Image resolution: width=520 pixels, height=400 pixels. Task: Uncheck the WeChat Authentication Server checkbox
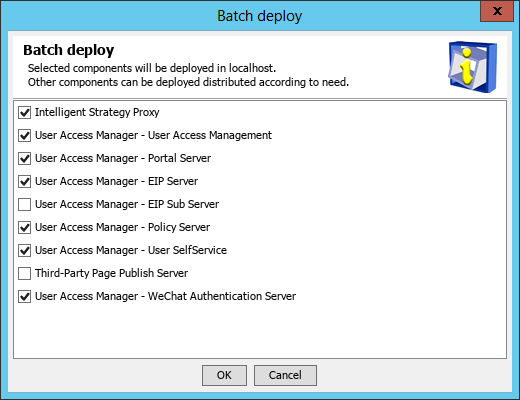(x=25, y=296)
